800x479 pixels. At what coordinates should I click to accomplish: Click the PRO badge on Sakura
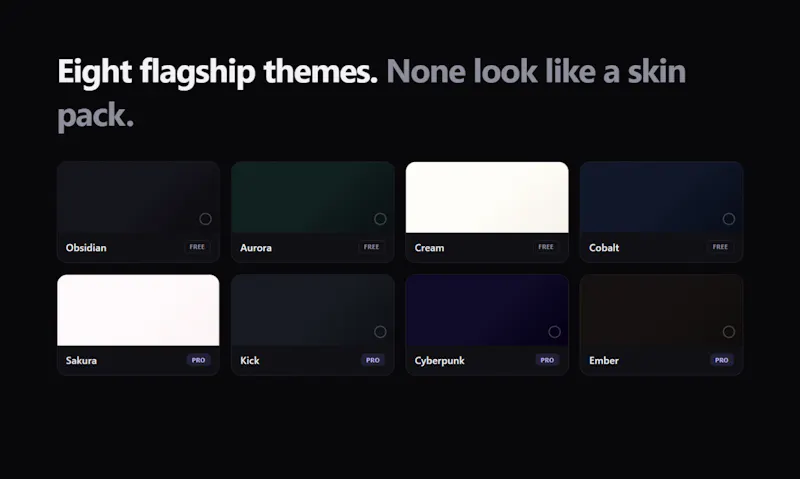pos(198,360)
